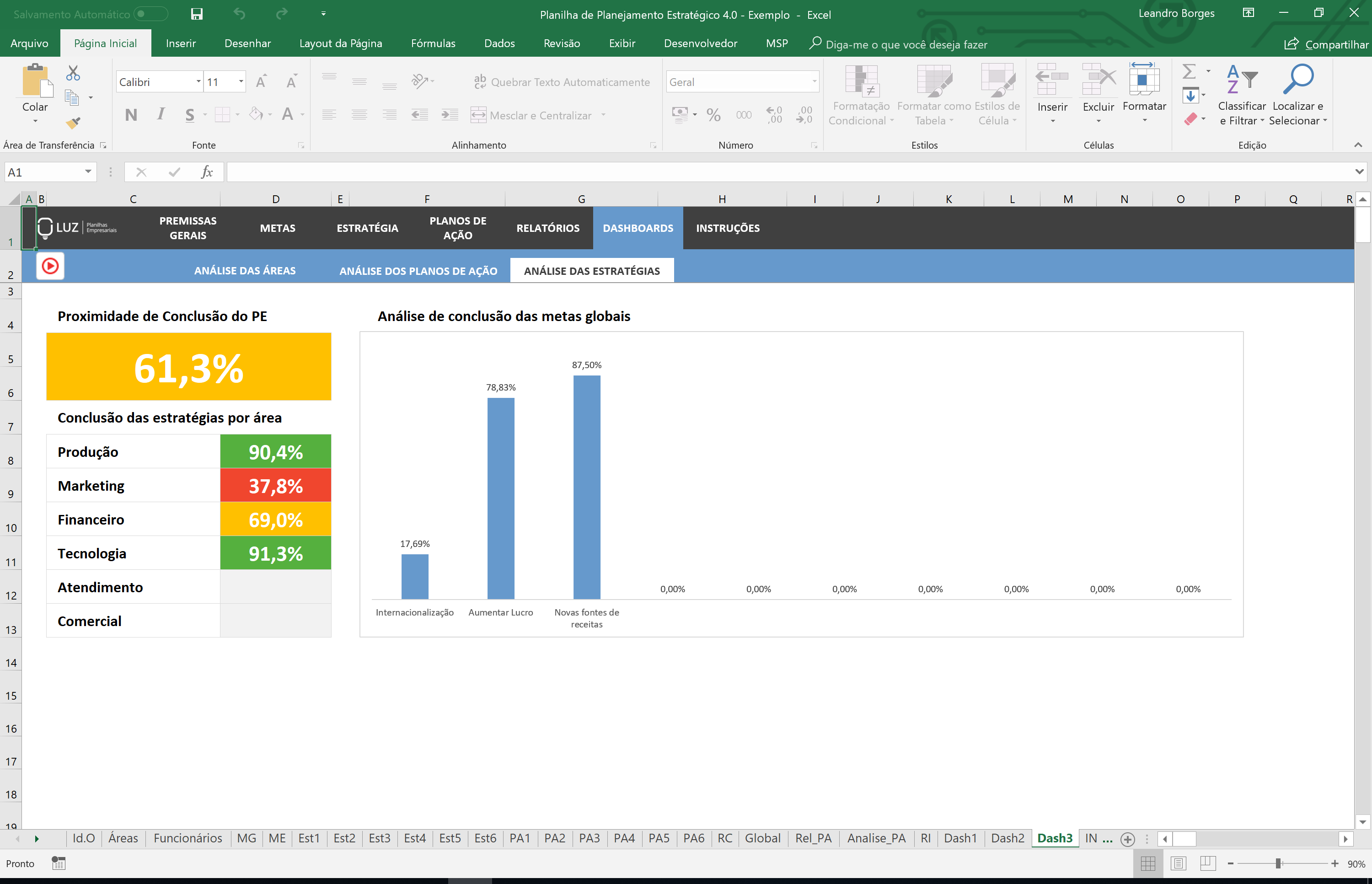Viewport: 1372px width, 884px height.
Task: Switch to the Analise_PA sheet tab
Action: (876, 838)
